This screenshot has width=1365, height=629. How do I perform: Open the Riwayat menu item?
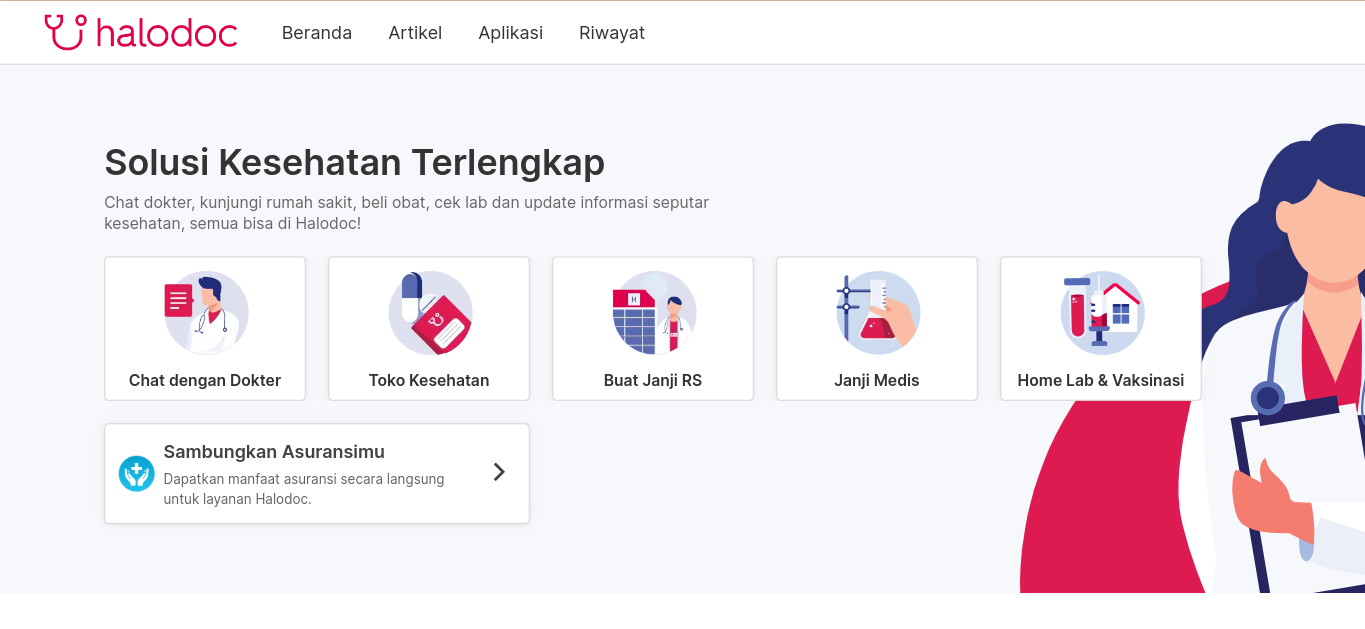point(612,33)
